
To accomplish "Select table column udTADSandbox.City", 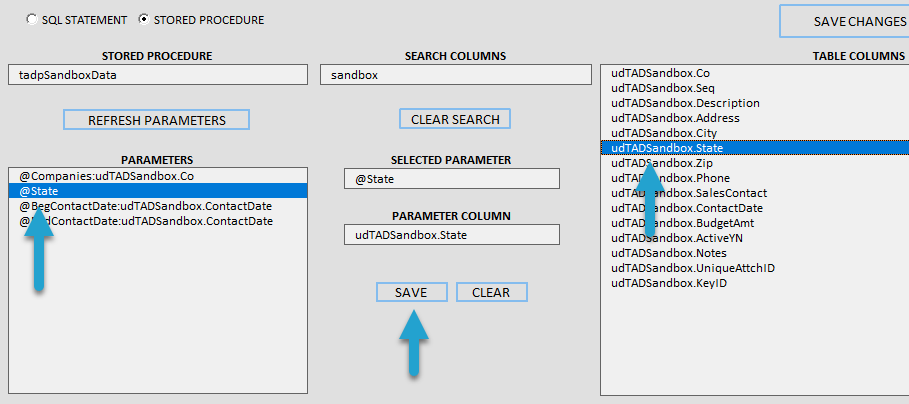I will click(x=755, y=133).
